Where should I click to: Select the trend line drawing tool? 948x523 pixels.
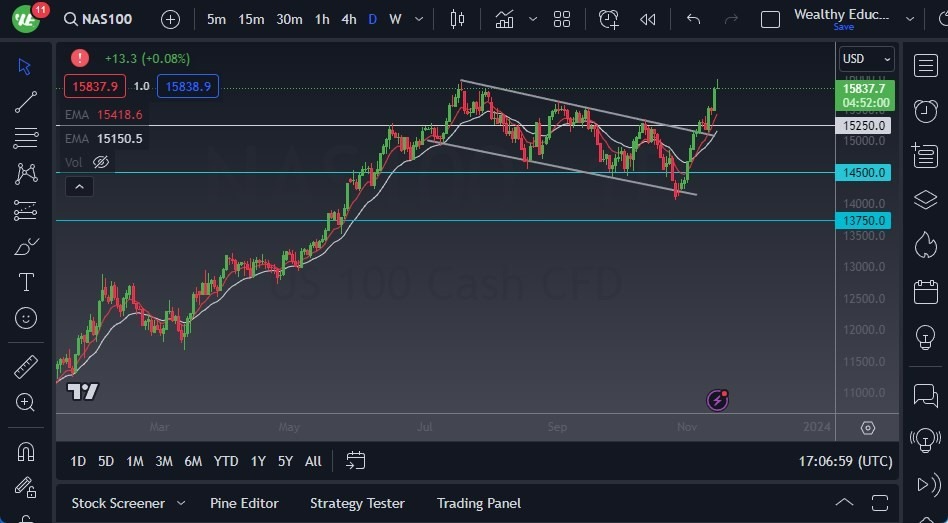(x=26, y=102)
